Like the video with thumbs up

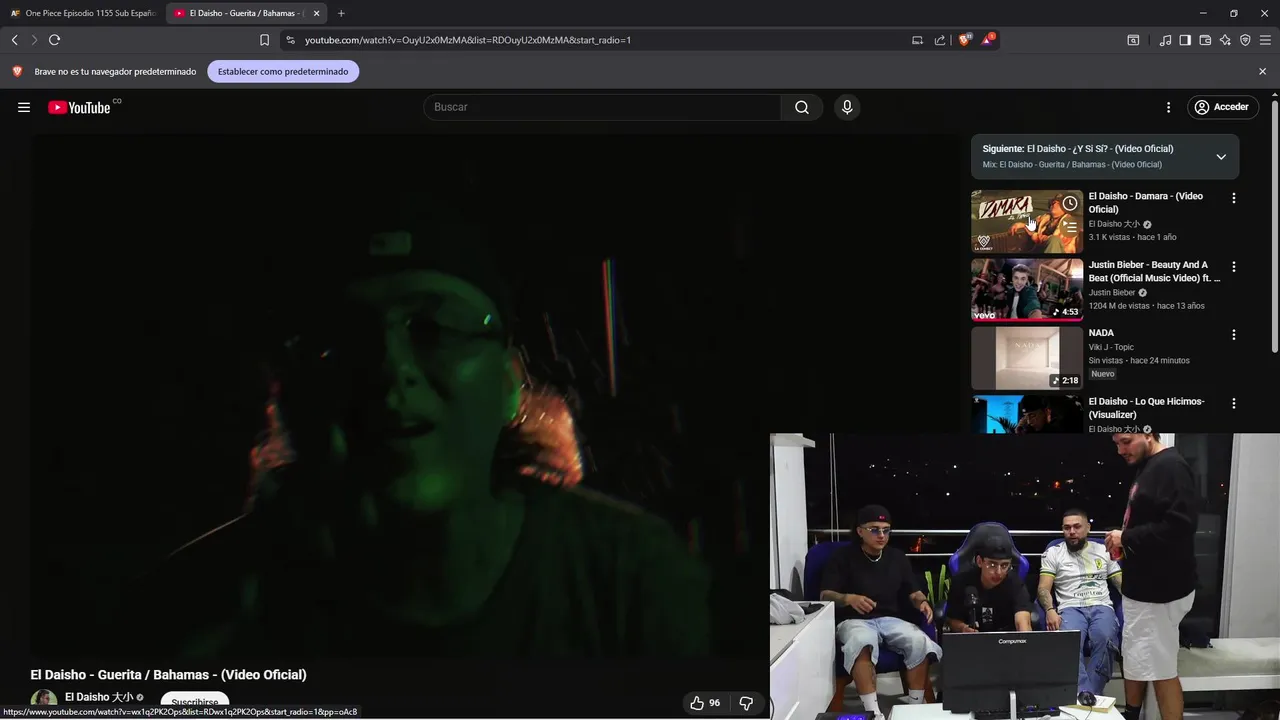[705, 703]
